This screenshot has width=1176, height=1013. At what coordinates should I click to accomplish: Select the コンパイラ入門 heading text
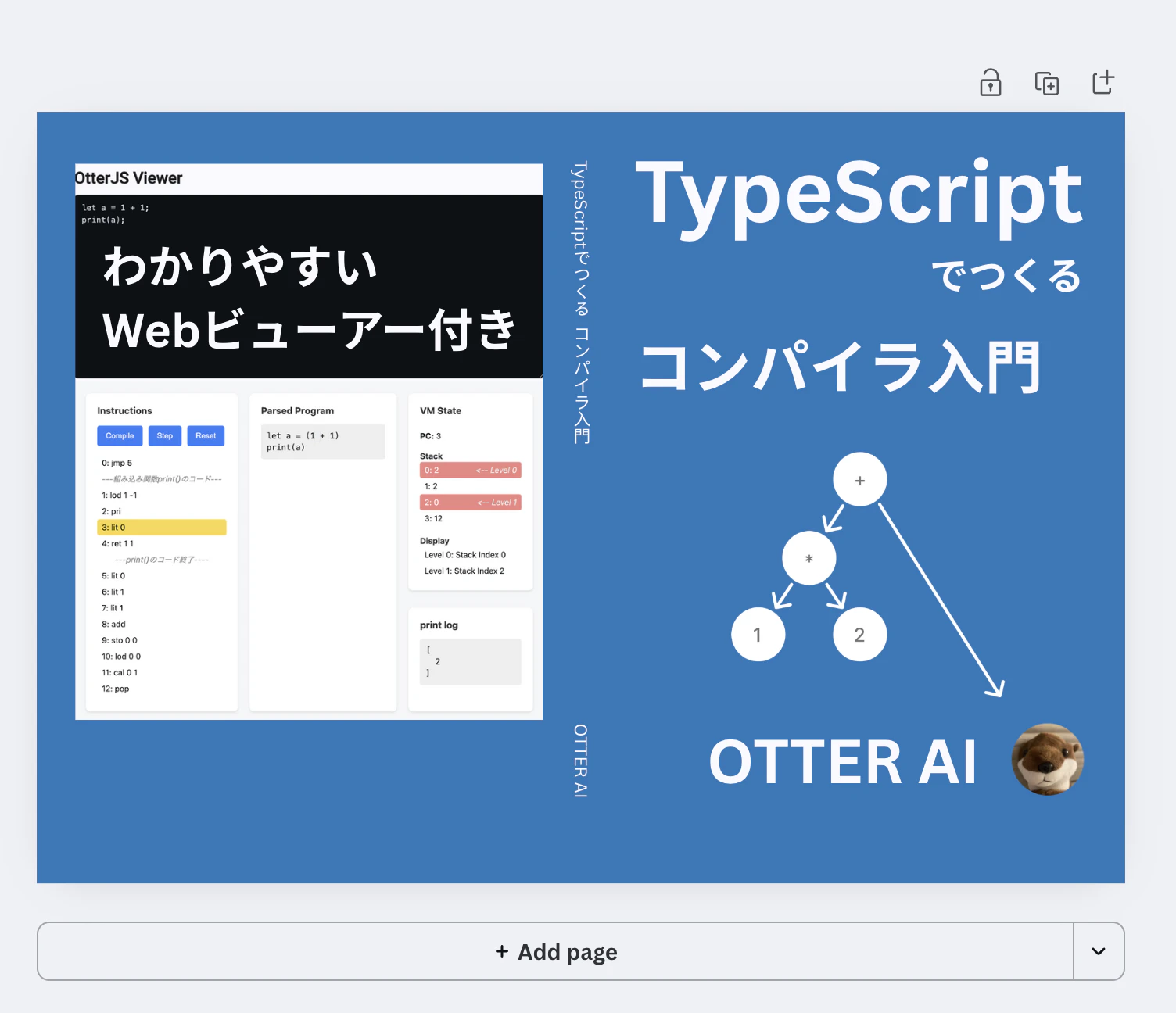(841, 367)
